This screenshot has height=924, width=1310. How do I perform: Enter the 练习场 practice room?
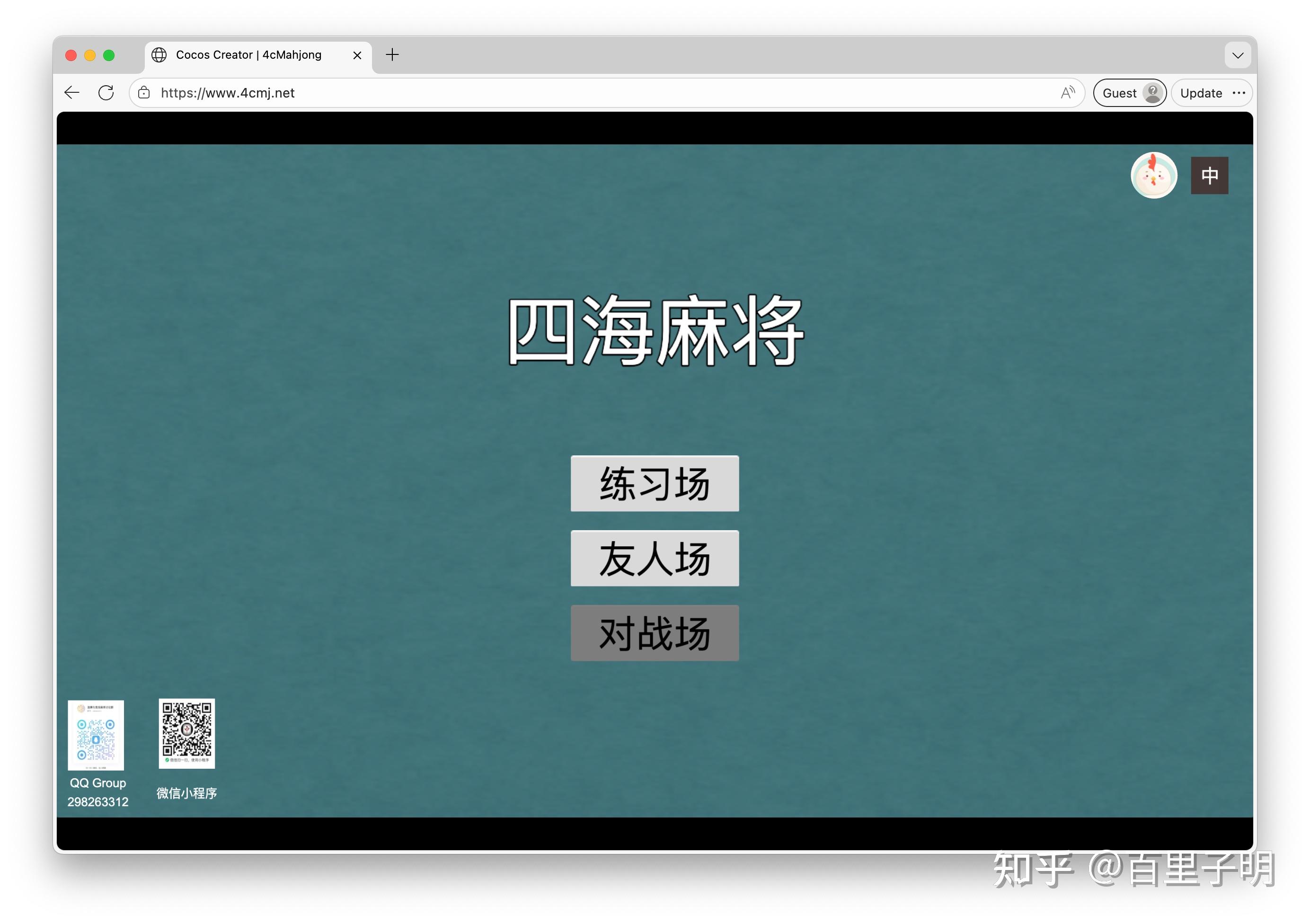point(655,483)
